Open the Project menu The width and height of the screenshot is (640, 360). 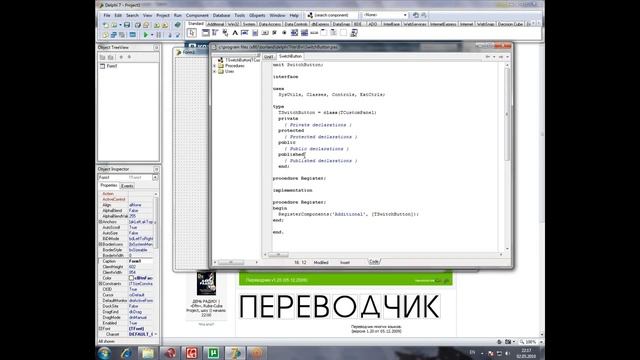tap(163, 16)
